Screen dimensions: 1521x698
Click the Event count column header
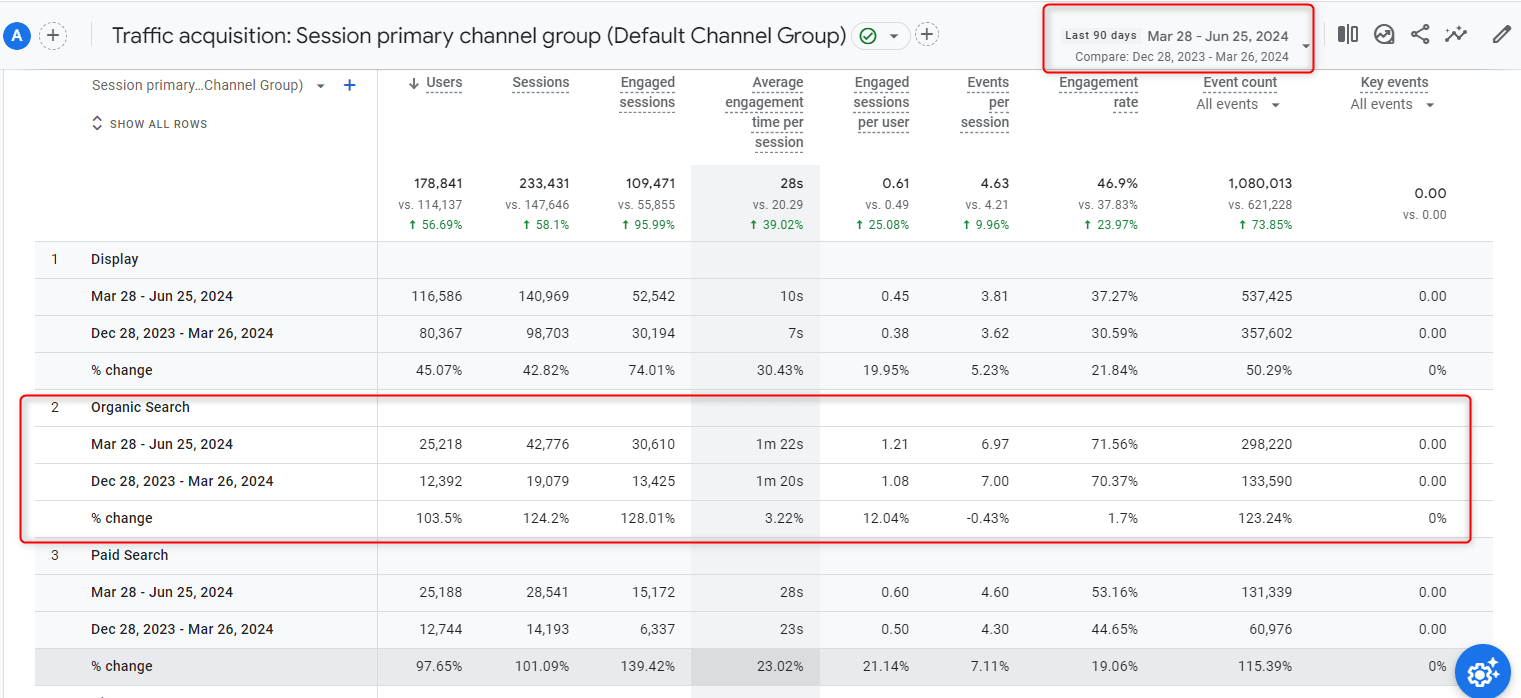coord(1240,83)
